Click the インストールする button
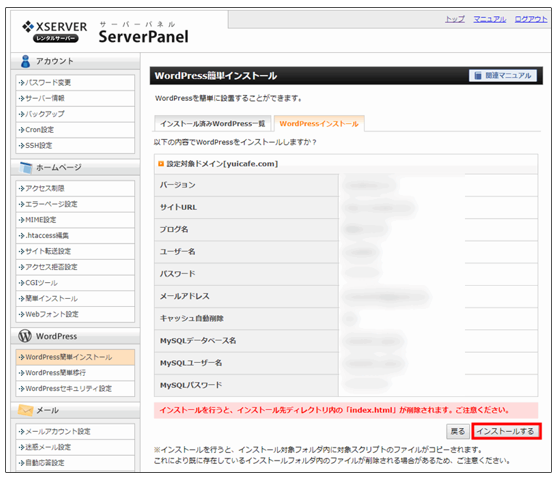555x483 pixels. pos(506,431)
